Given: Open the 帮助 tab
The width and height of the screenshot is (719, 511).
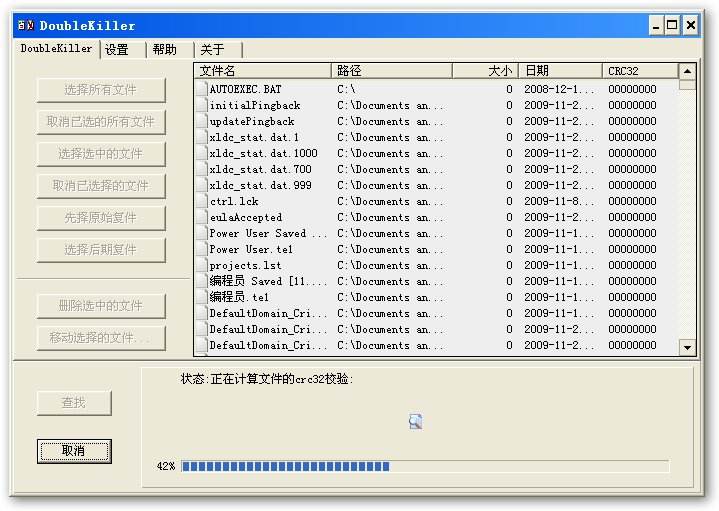Looking at the screenshot, I should [x=170, y=50].
